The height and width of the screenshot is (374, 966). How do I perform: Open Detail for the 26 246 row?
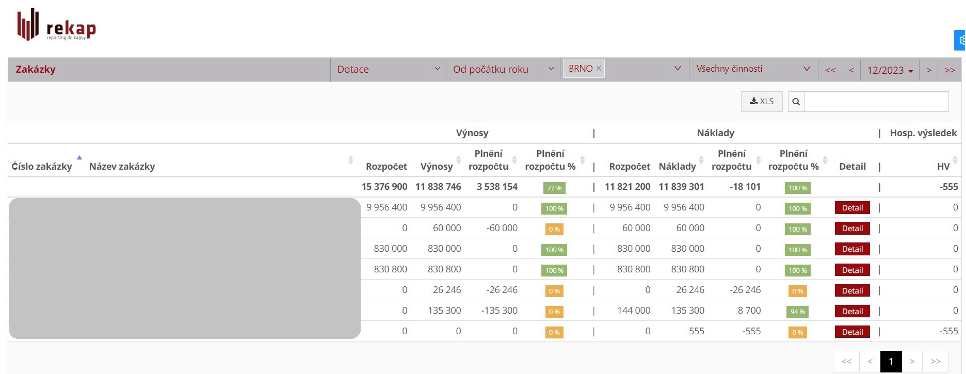(x=852, y=291)
